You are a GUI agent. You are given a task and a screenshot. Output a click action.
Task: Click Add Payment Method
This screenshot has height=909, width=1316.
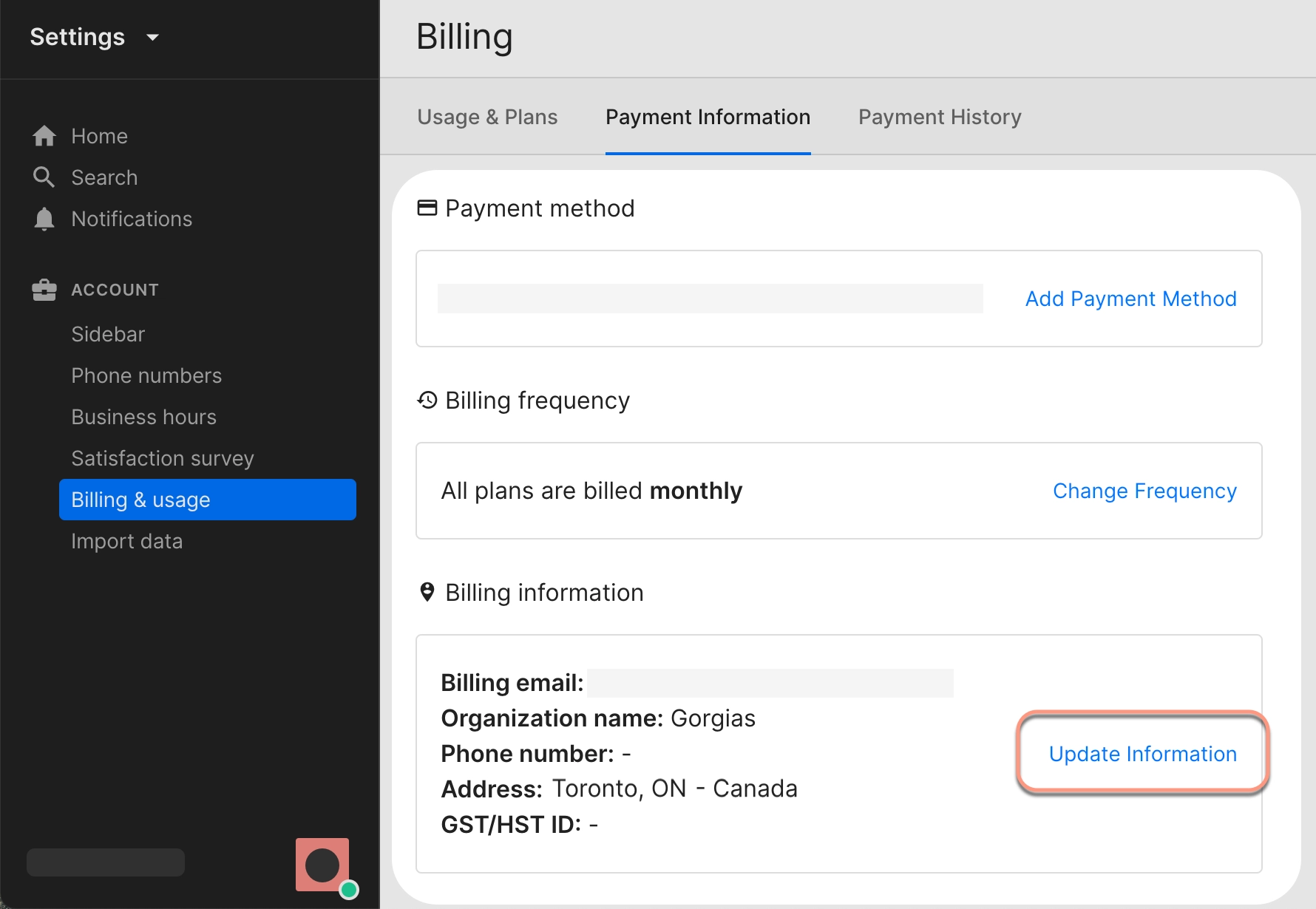pos(1130,299)
